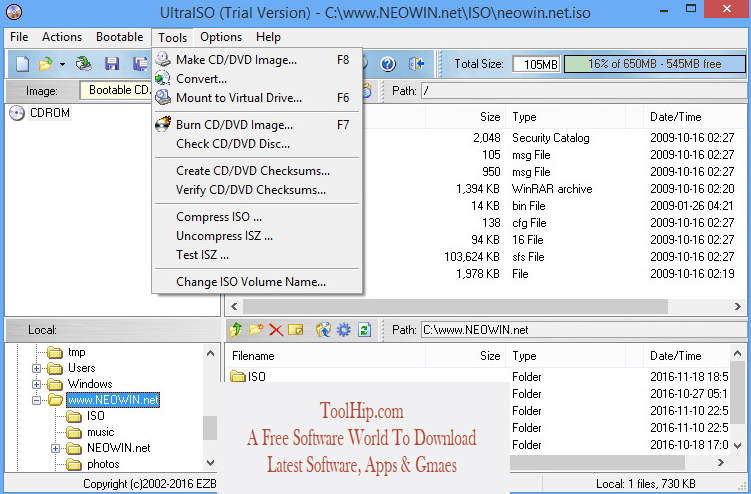Select Check CD/DVD Disc... entry

click(257, 144)
